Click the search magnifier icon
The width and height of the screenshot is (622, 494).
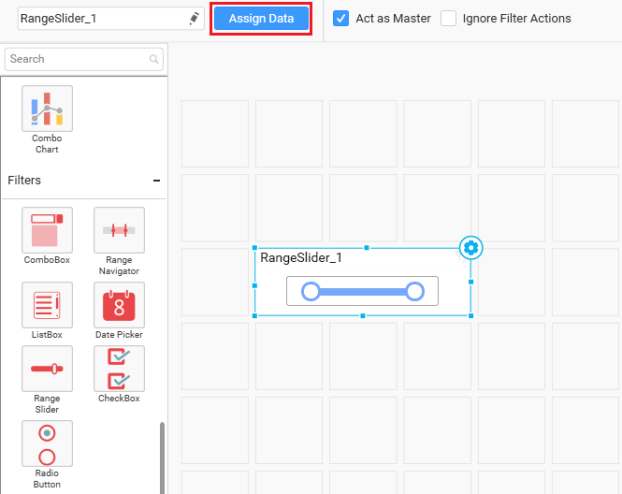[154, 59]
